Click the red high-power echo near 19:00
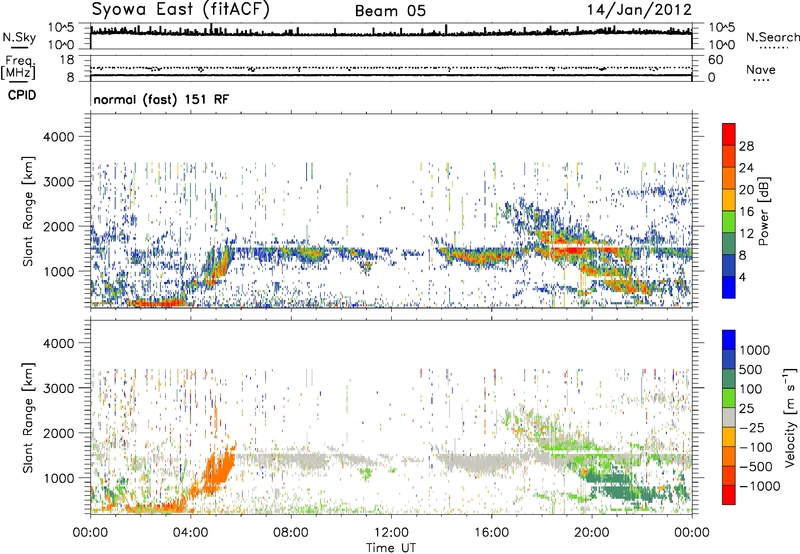 pos(571,250)
